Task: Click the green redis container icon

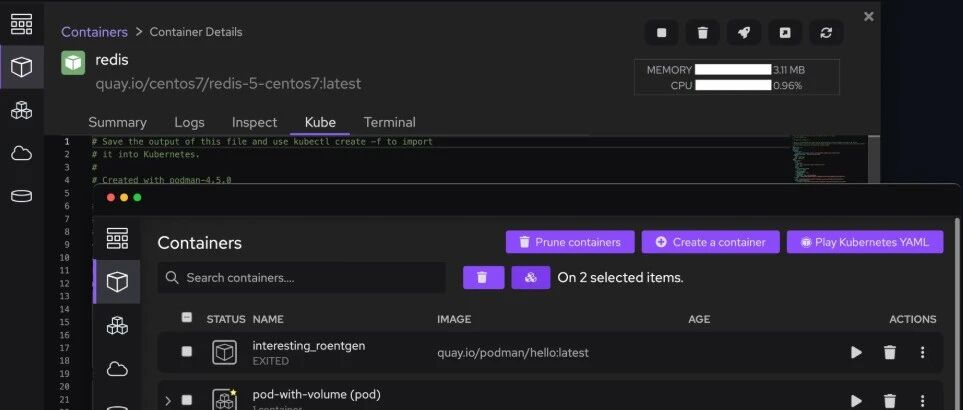Action: pyautogui.click(x=73, y=63)
